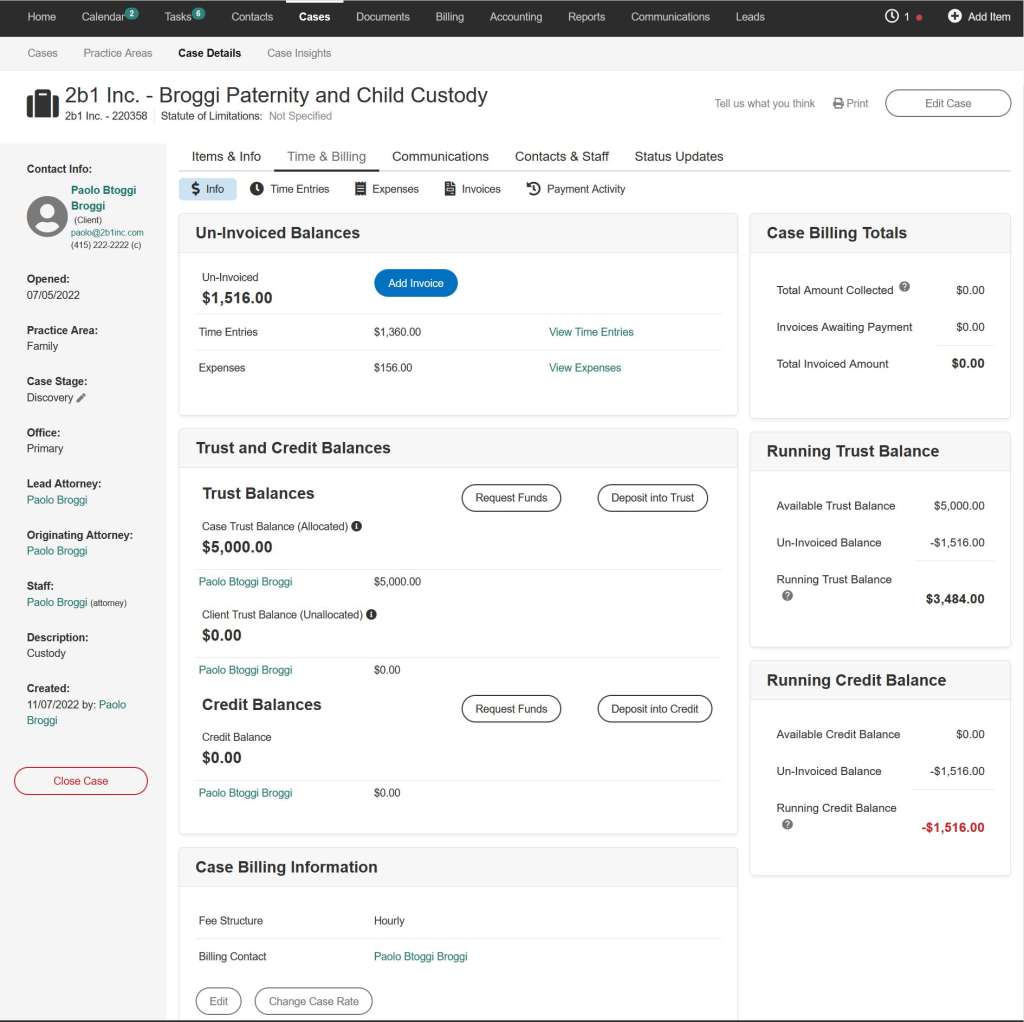
Task: Go to Case Insights
Action: pyautogui.click(x=298, y=53)
